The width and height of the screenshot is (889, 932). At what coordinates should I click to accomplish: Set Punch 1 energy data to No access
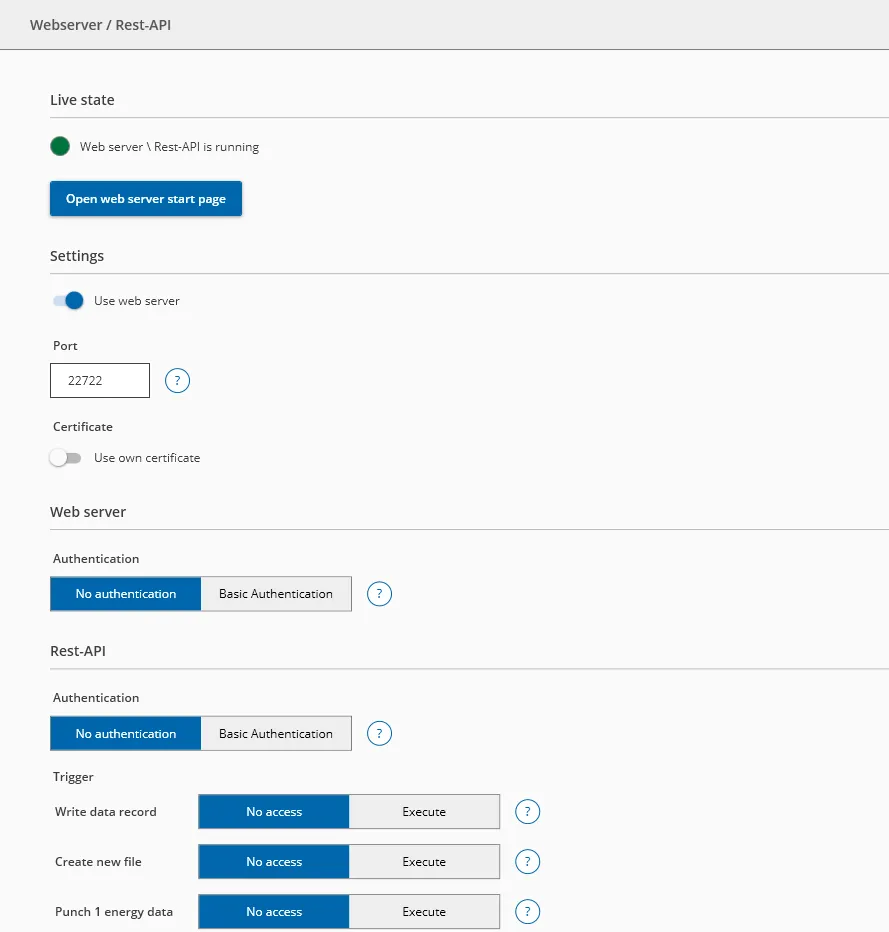274,912
